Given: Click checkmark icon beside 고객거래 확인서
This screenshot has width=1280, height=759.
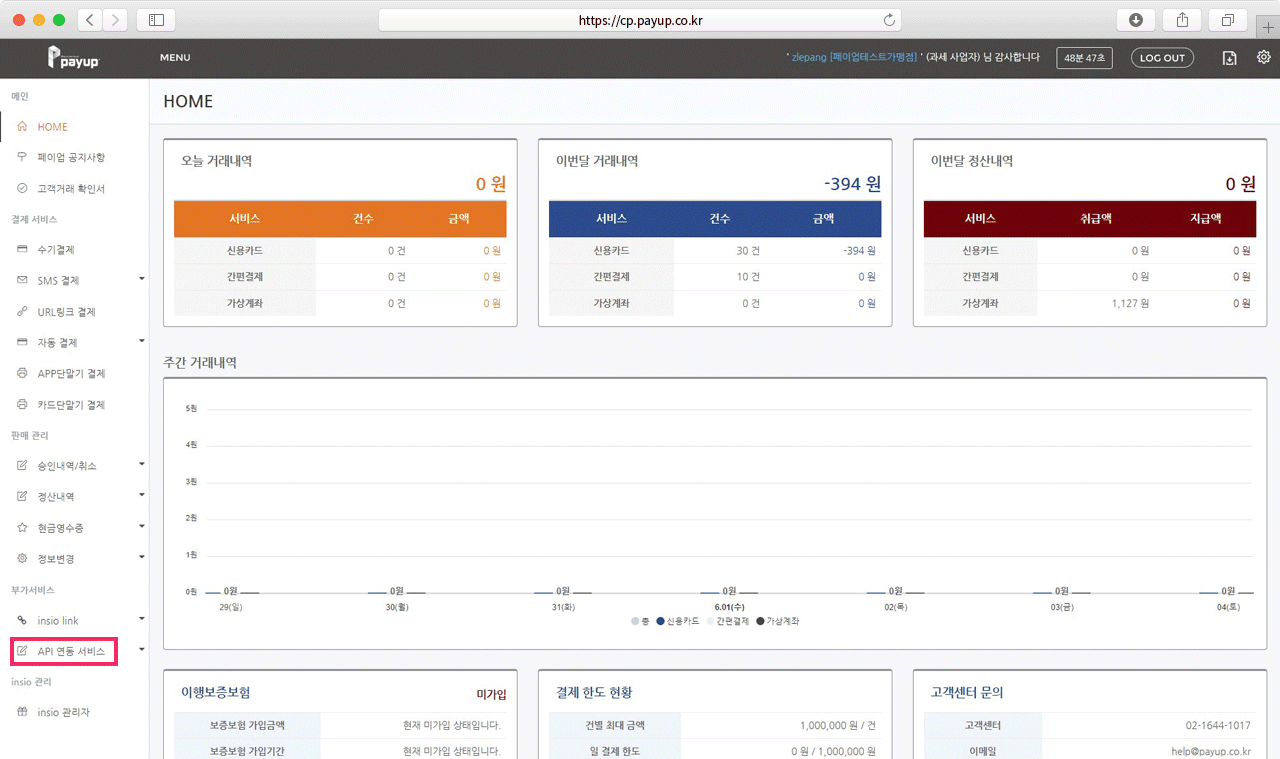Looking at the screenshot, I should (x=22, y=188).
